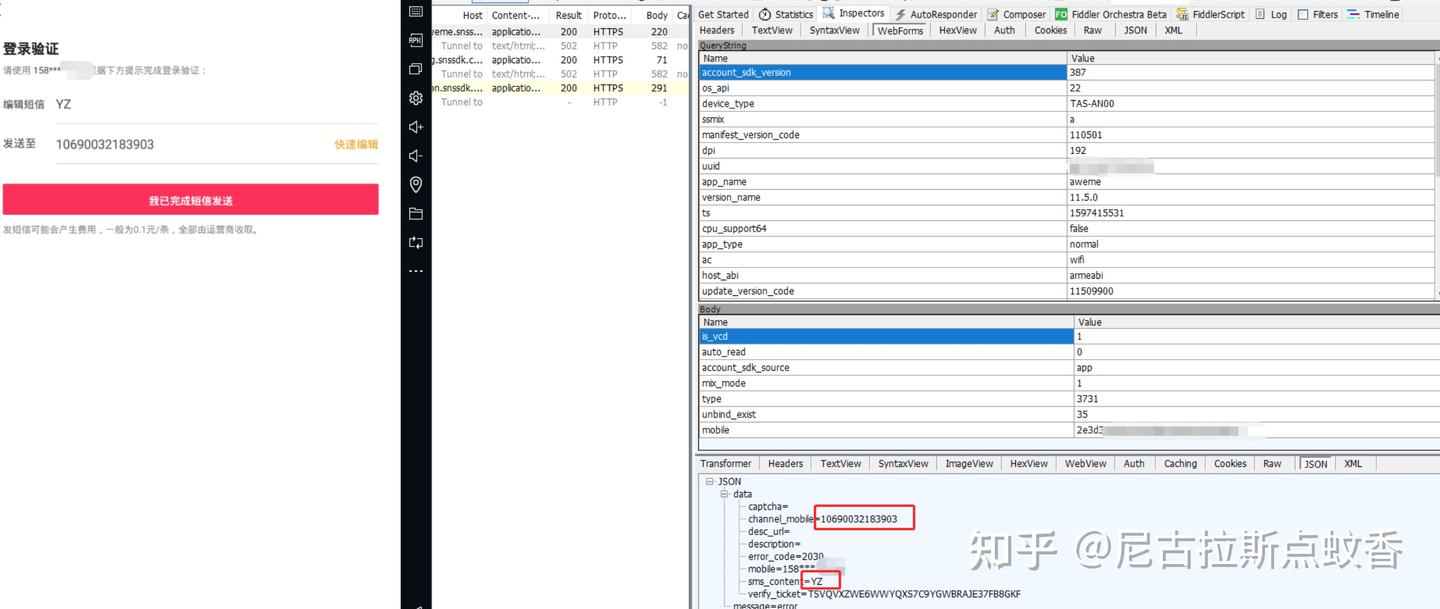Sort sessions by Host column header
This screenshot has height=609, width=1440.
[472, 15]
